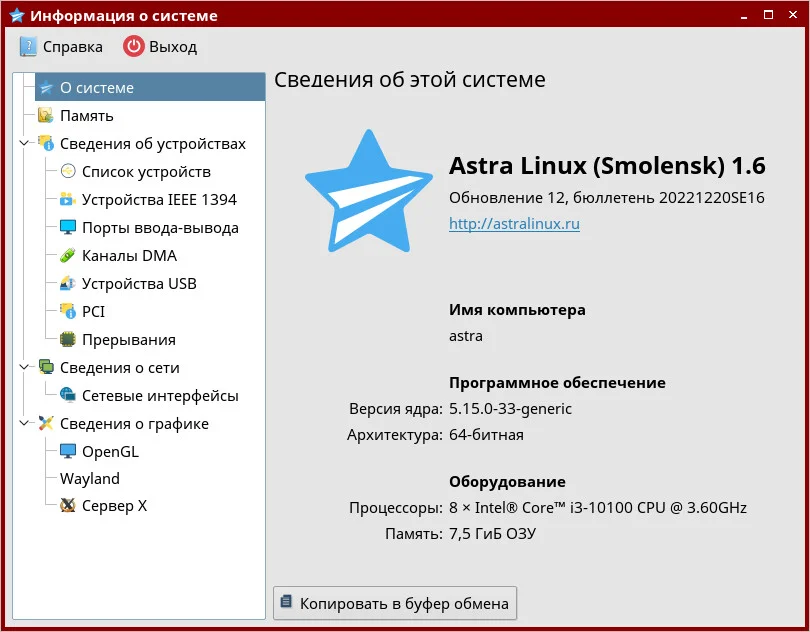
Task: Close the Информация о системе window
Action: pyautogui.click(x=793, y=15)
